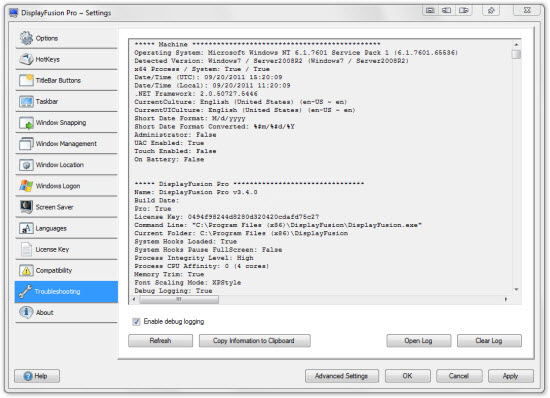The width and height of the screenshot is (550, 398).
Task: Click the Windows Logon flag icon
Action: 26,186
